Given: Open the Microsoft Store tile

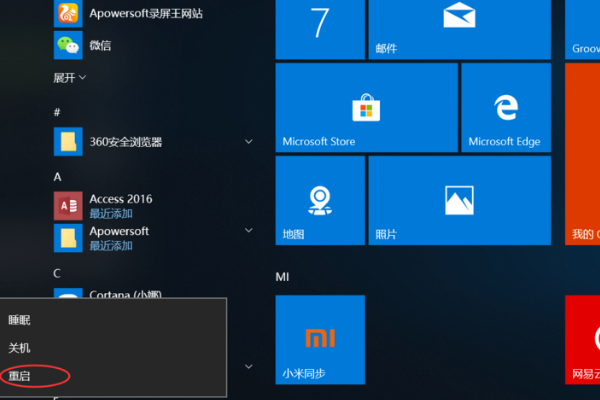Looking at the screenshot, I should (x=367, y=108).
